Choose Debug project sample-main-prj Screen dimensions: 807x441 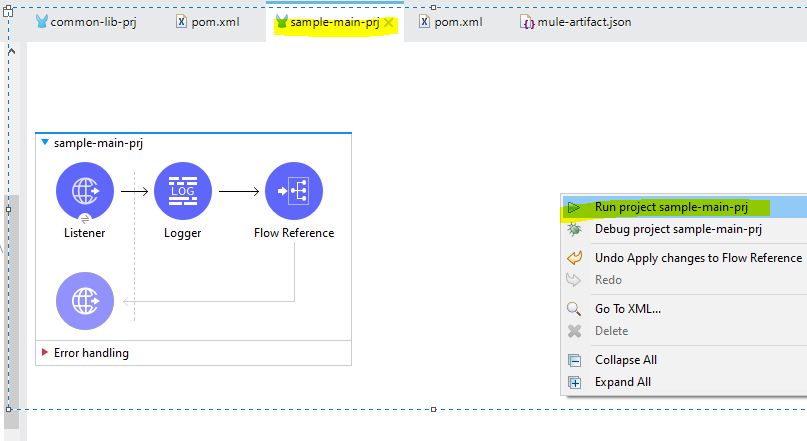click(x=678, y=229)
